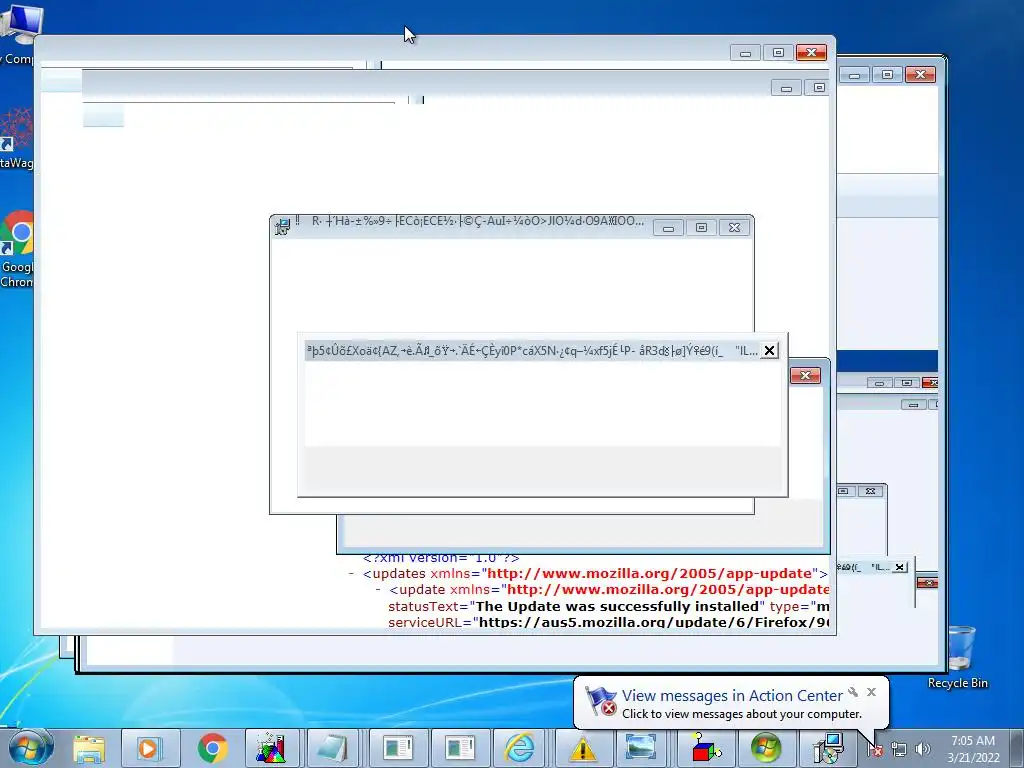Switch to the landscape picture viewer taskbar icon
Screen dimensions: 1024x768
coord(641,748)
